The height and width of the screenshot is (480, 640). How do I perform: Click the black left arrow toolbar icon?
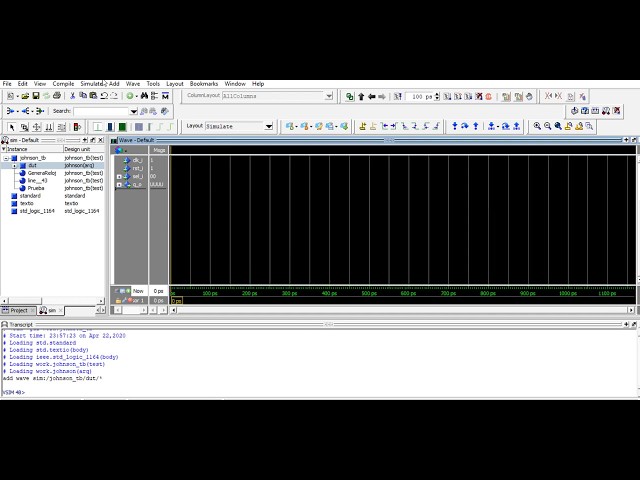click(x=371, y=97)
